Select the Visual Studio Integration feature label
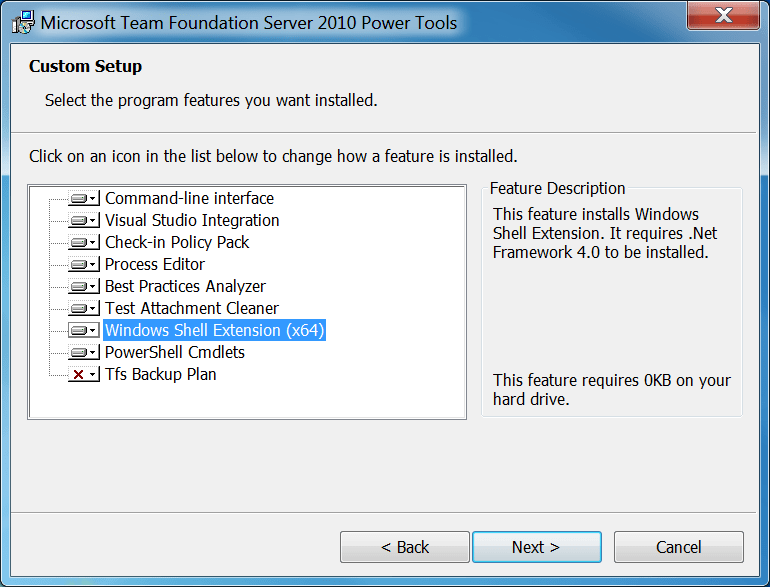The image size is (770, 587). (x=192, y=221)
